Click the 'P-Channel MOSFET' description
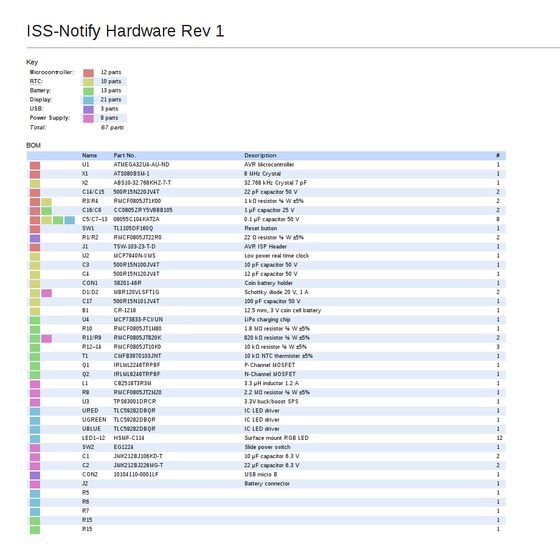The image size is (560, 559). coord(270,365)
